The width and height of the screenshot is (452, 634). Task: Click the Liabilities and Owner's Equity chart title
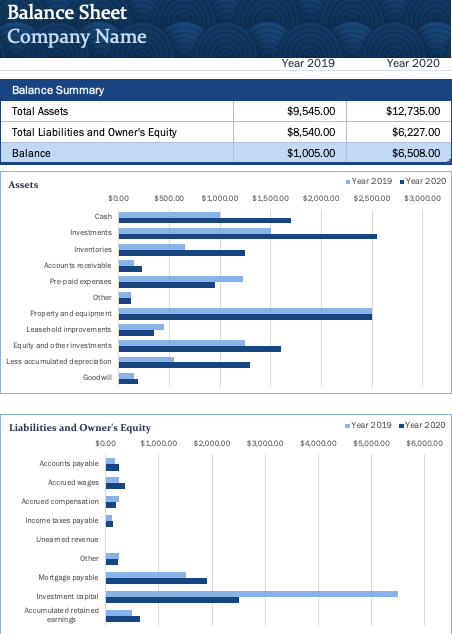tap(80, 428)
